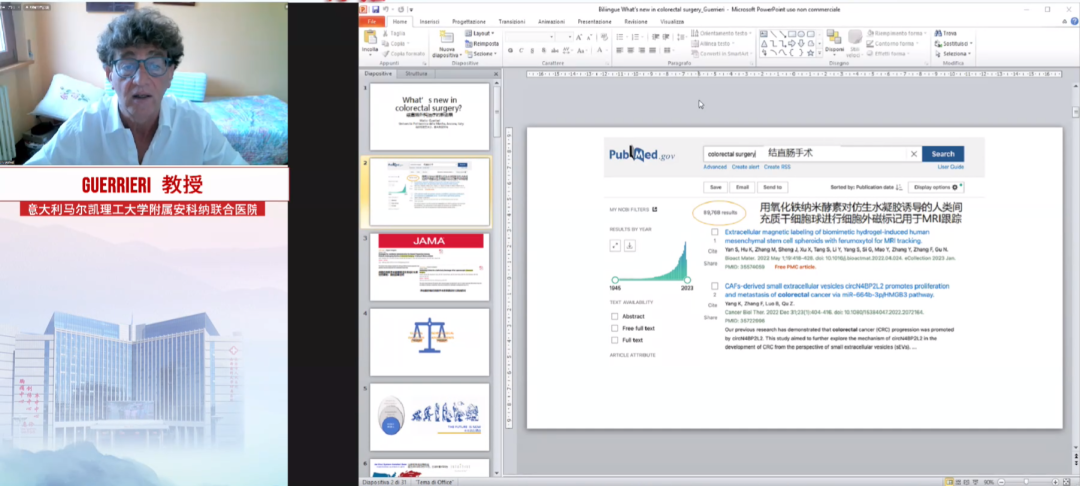
Task: Expand the shapes gallery more arrow
Action: click(820, 53)
